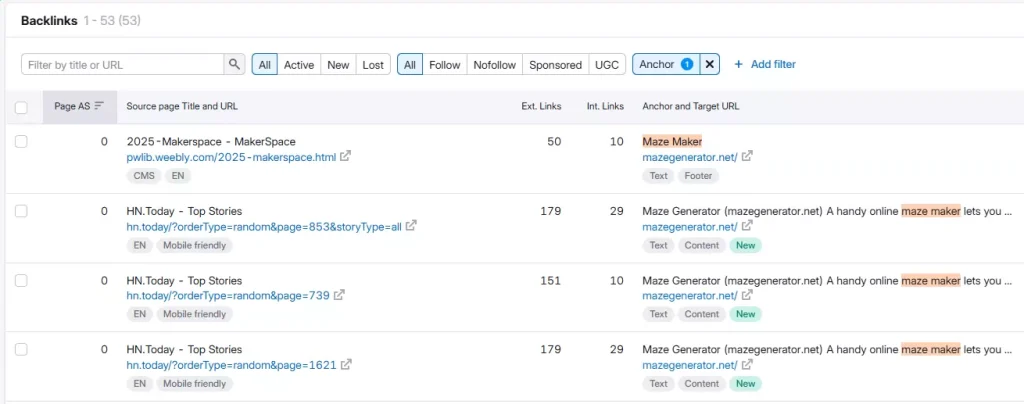Viewport: 1024px width, 404px height.
Task: Open target external icon in page=853 row
Action: point(747,226)
